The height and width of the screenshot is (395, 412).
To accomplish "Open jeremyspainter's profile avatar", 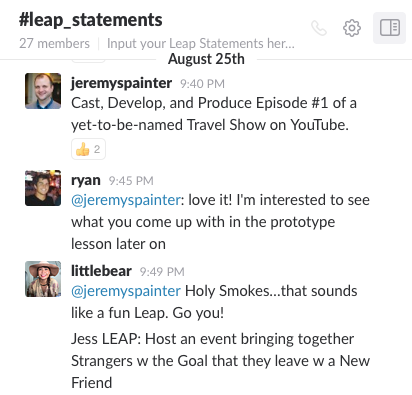I will (x=43, y=91).
